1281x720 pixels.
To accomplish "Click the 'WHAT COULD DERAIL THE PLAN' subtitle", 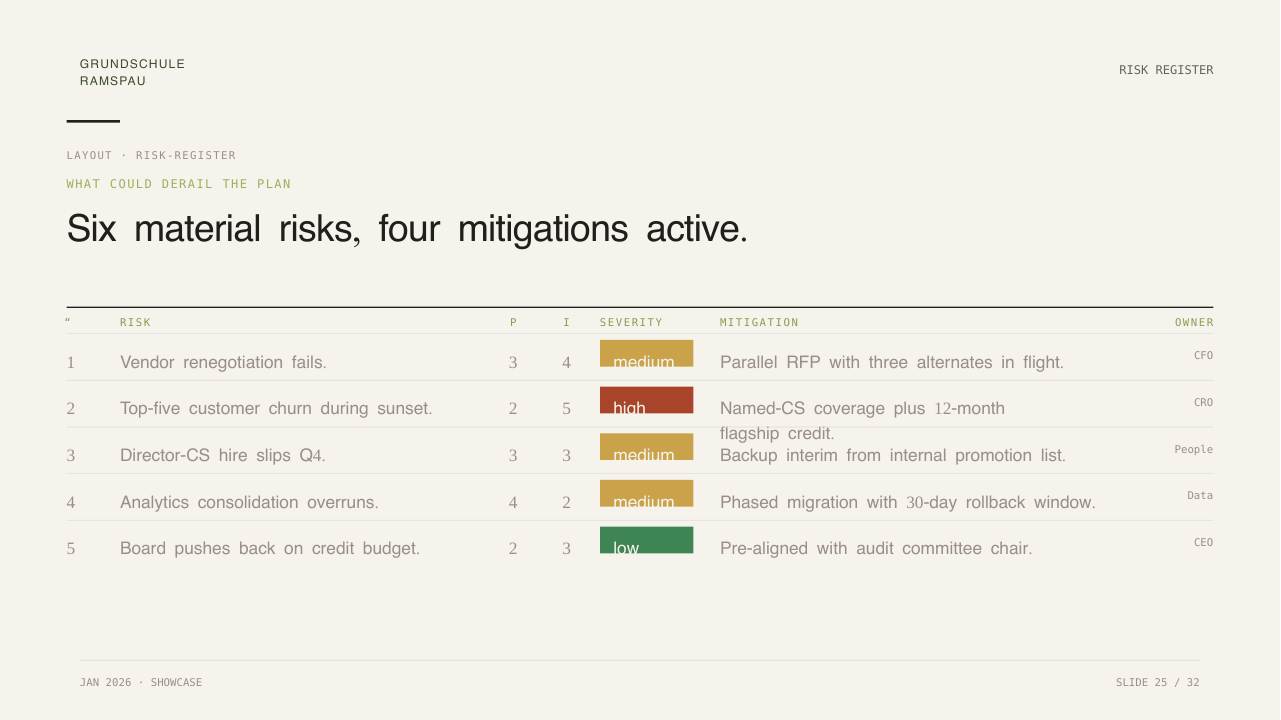I will pos(179,184).
